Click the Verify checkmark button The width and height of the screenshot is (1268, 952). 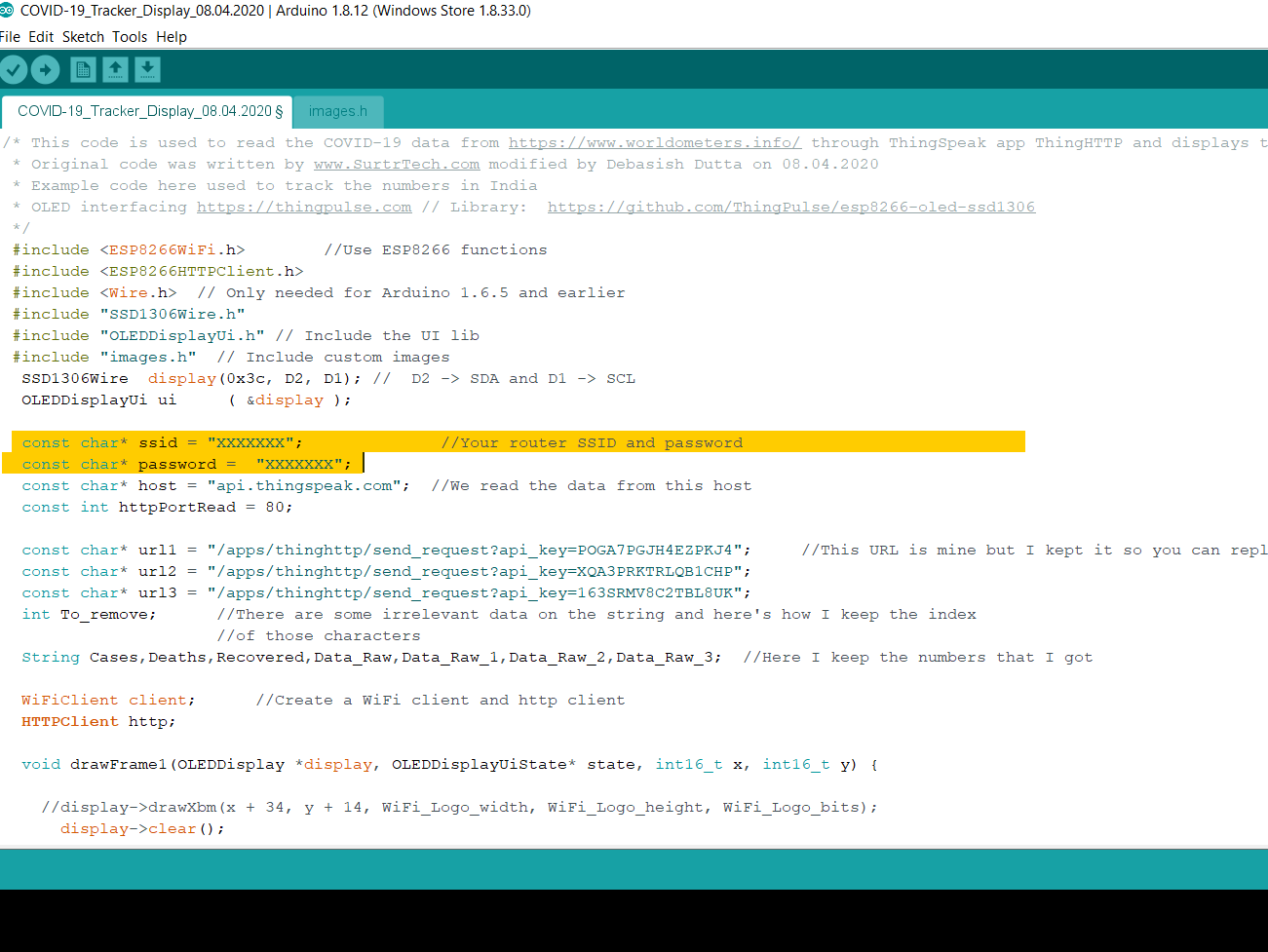[14, 69]
